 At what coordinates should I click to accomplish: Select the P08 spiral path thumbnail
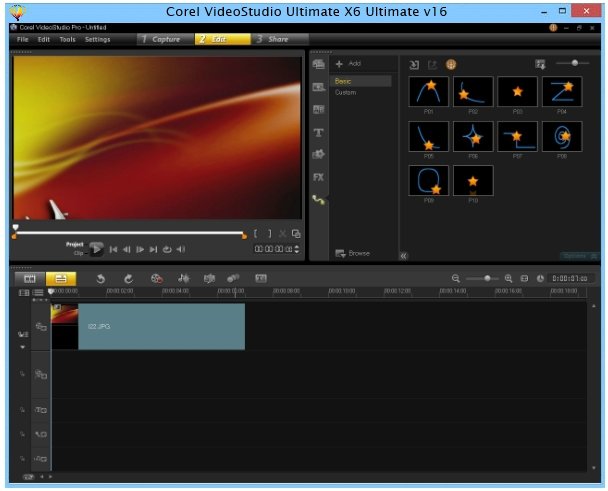click(x=562, y=136)
